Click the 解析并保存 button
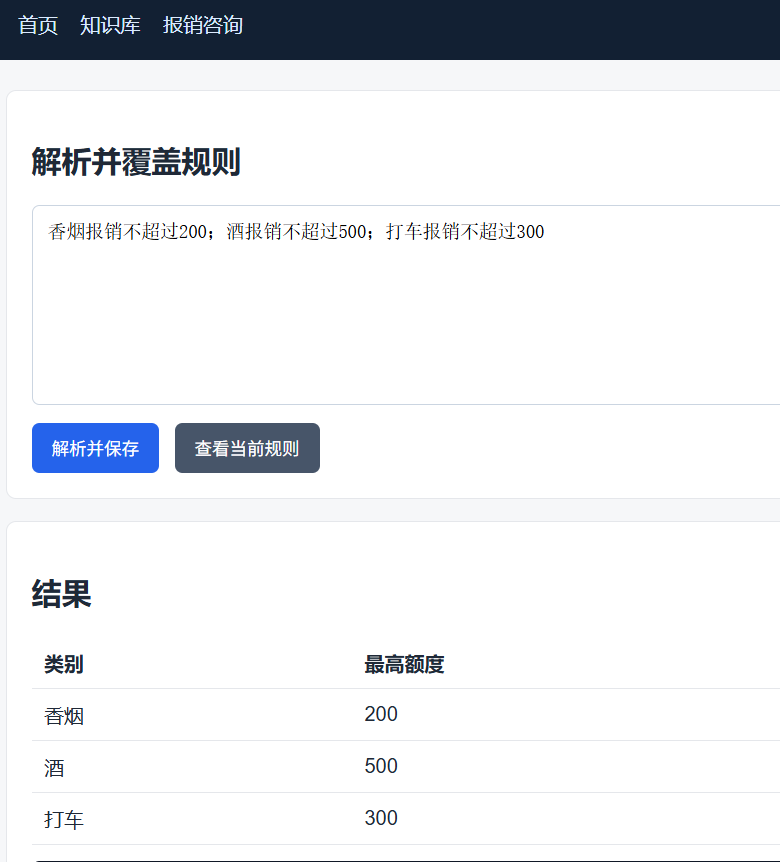Image resolution: width=780 pixels, height=862 pixels. coord(95,448)
